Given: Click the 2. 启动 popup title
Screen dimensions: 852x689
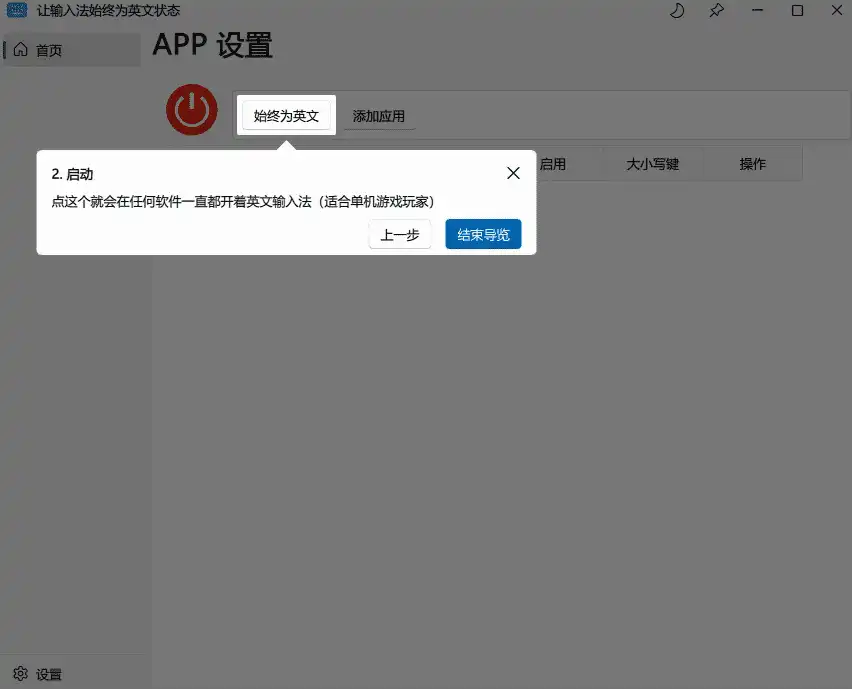Looking at the screenshot, I should point(72,174).
